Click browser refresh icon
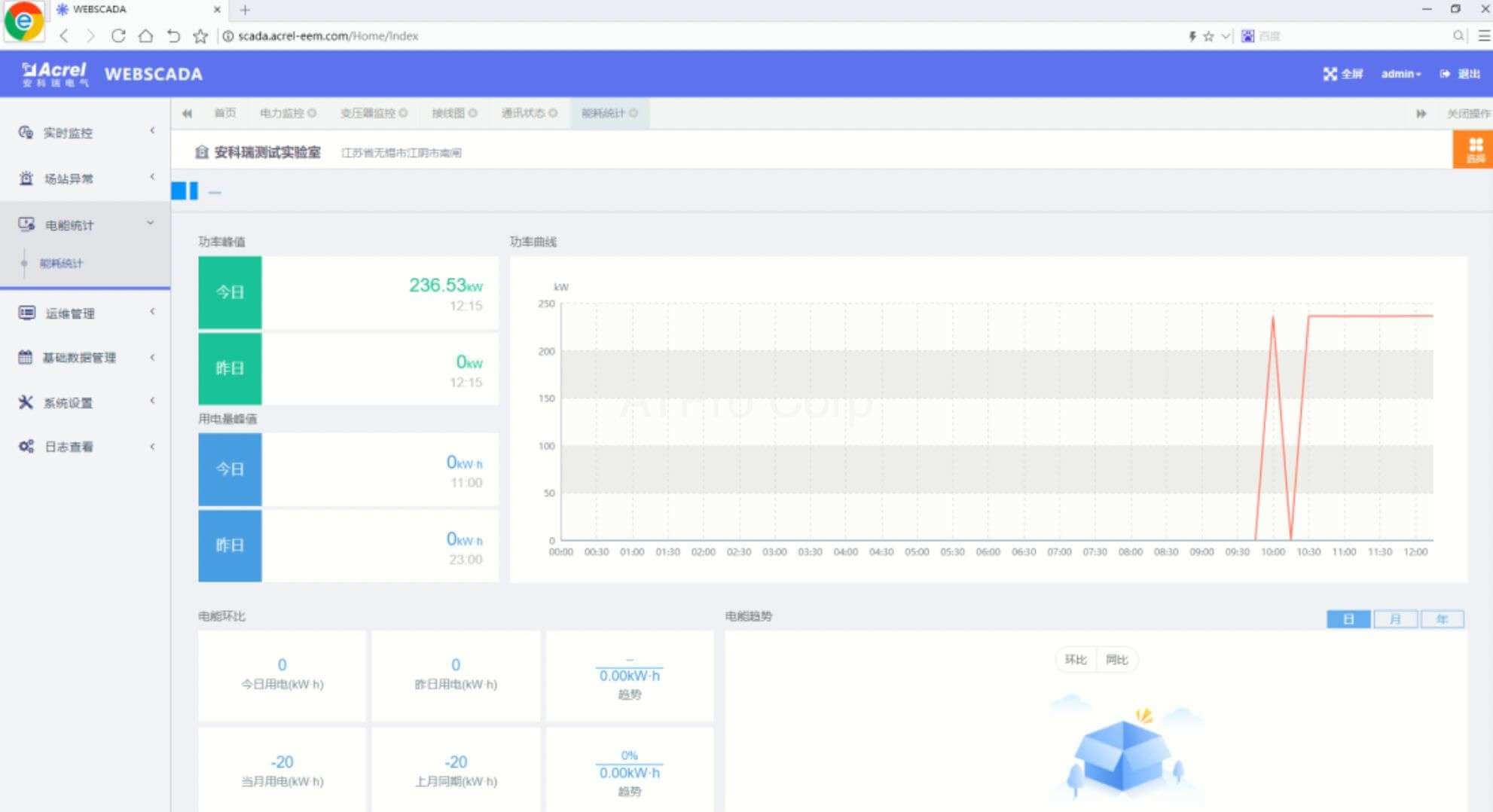Image resolution: width=1493 pixels, height=812 pixels. pos(118,35)
